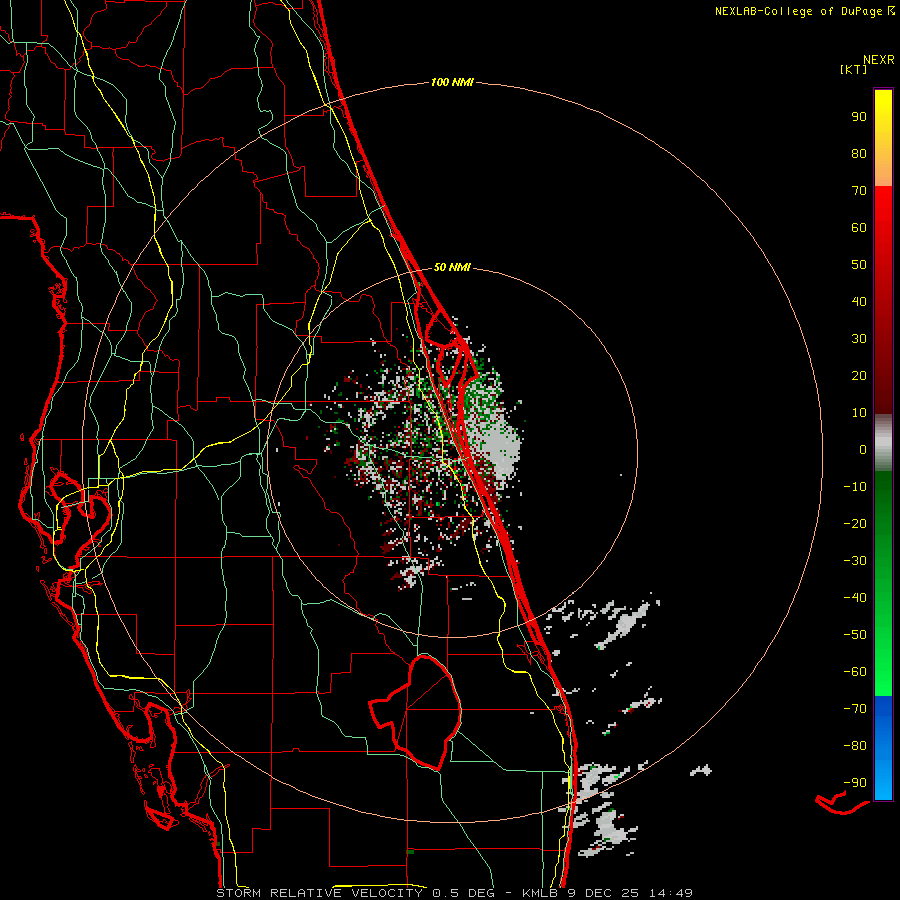Click the 50 value on velocity scale
Screen dimensions: 900x900
(859, 265)
